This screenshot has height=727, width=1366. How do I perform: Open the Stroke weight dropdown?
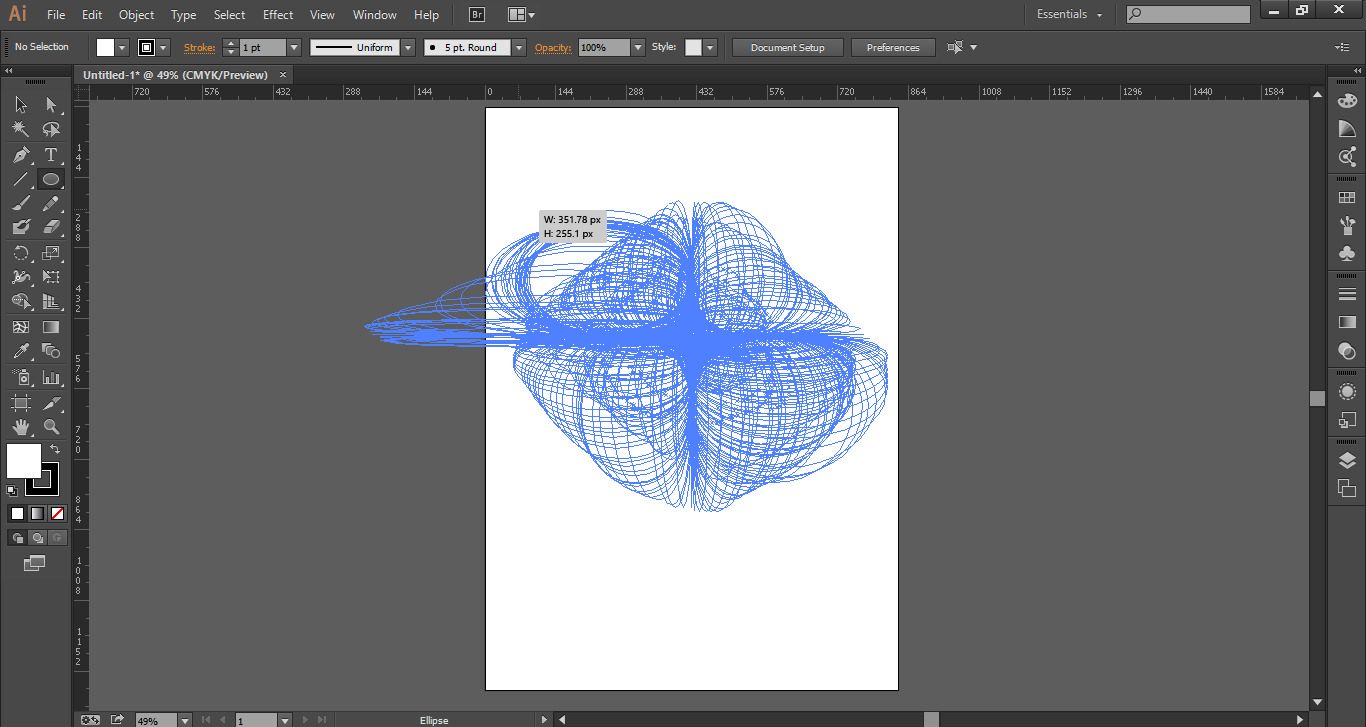[293, 47]
